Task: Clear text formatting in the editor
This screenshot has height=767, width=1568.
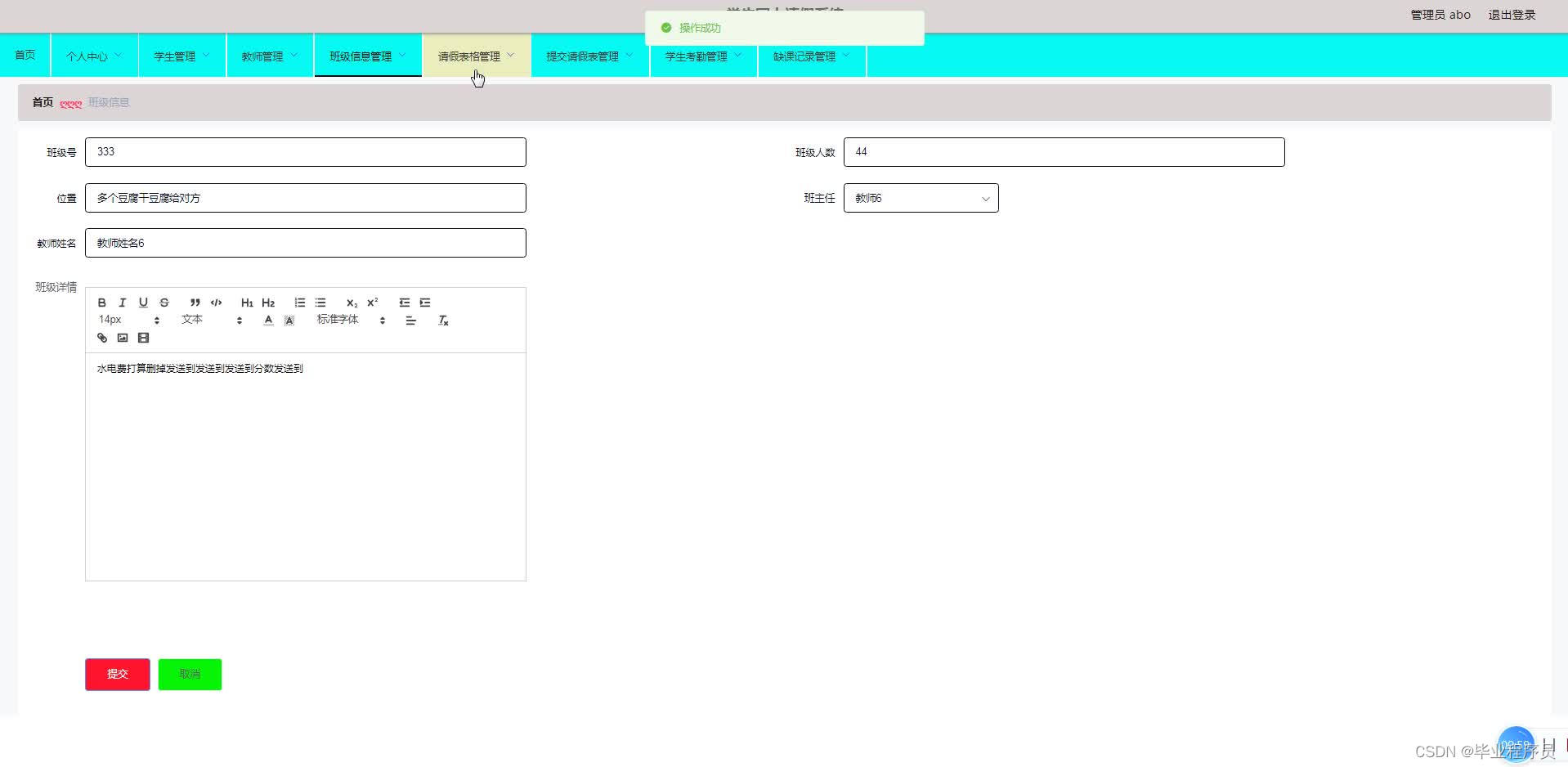Action: tap(443, 321)
